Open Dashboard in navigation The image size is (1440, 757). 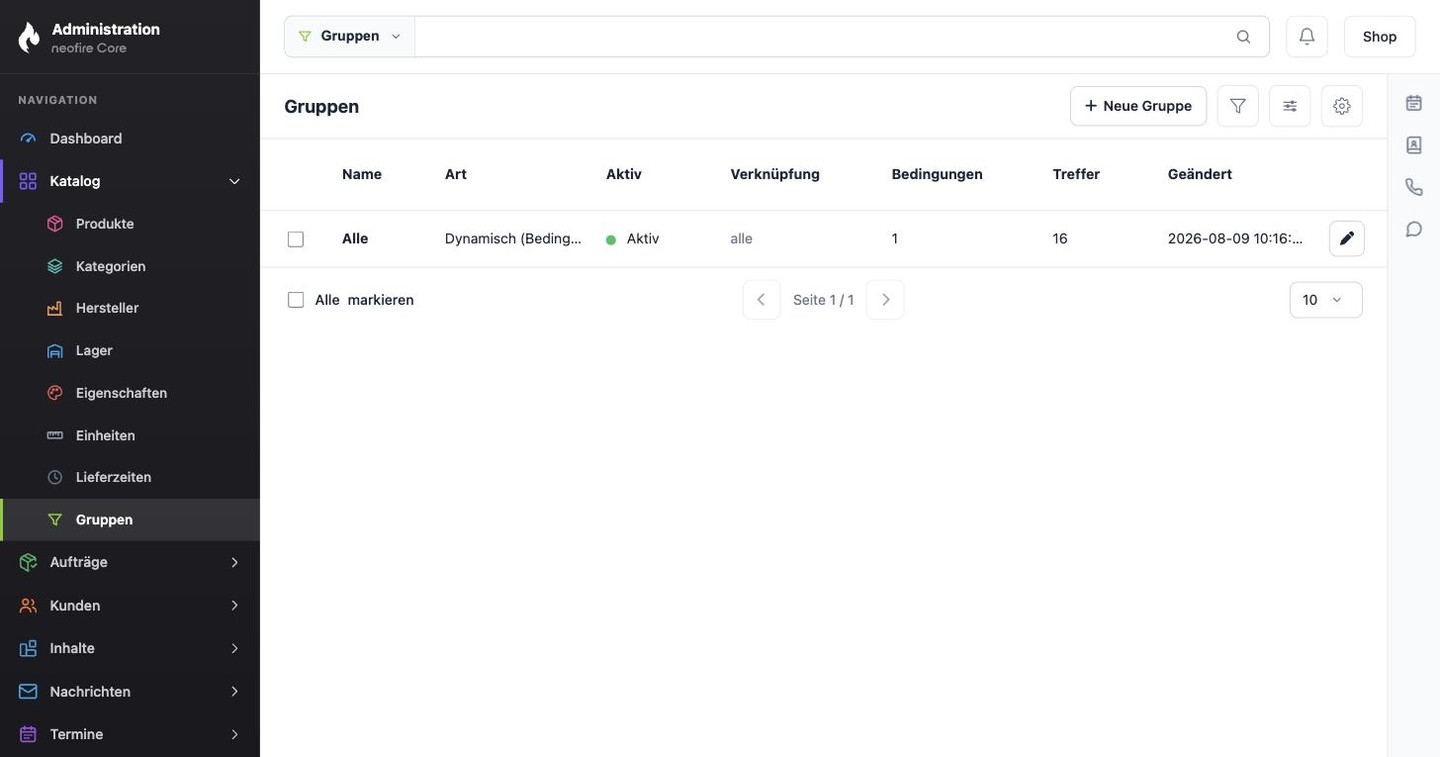pyautogui.click(x=131, y=138)
